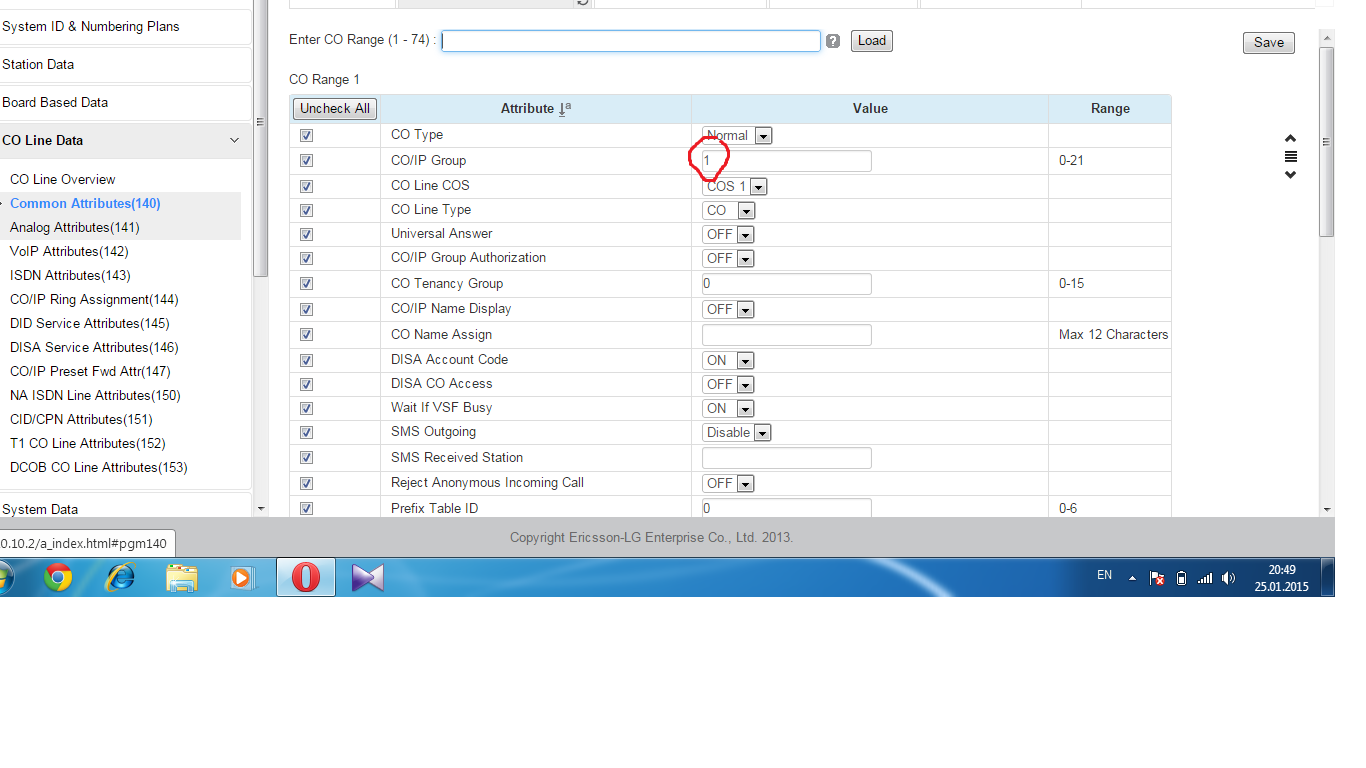Uncheck the CO Type checkbox
The width and height of the screenshot is (1366, 768).
coord(306,136)
